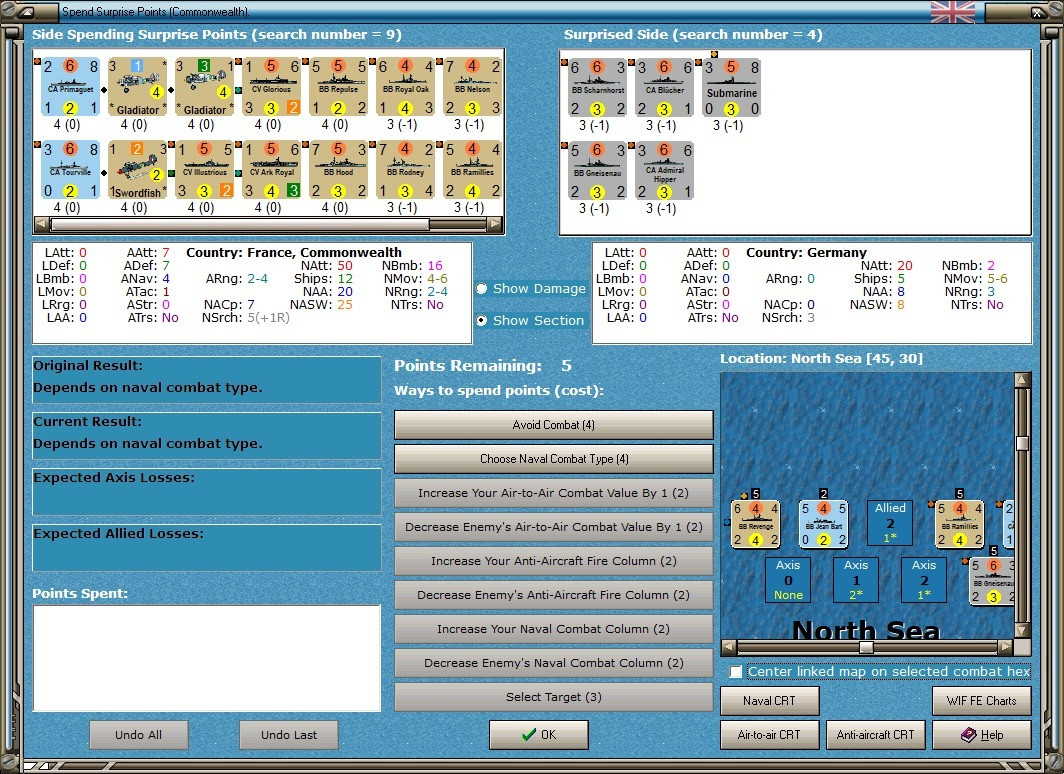Screen dimensions: 1064x774
Task: Click the Undo Last button
Action: [288, 735]
